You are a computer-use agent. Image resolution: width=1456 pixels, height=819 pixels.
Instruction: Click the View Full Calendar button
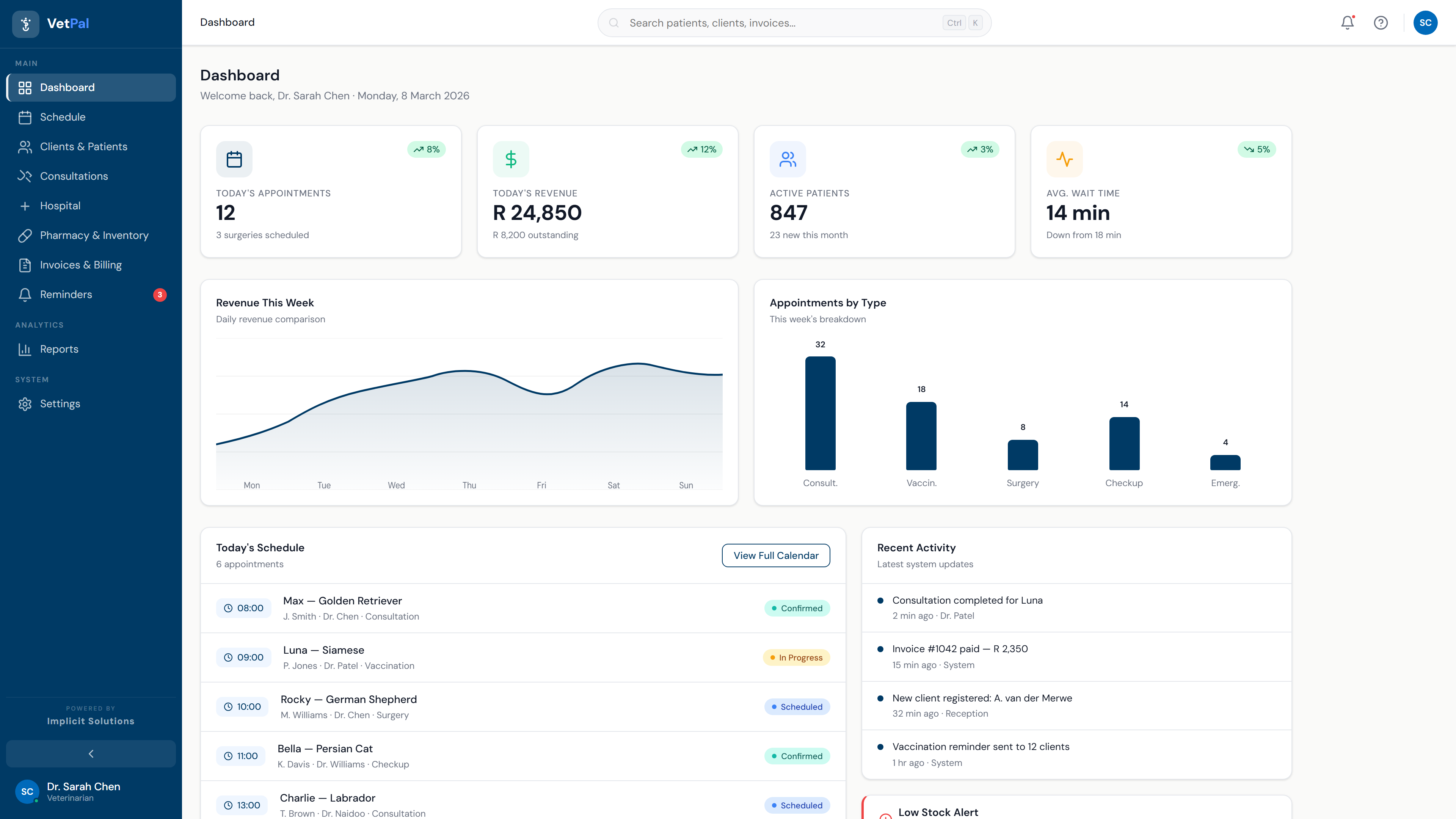775,555
